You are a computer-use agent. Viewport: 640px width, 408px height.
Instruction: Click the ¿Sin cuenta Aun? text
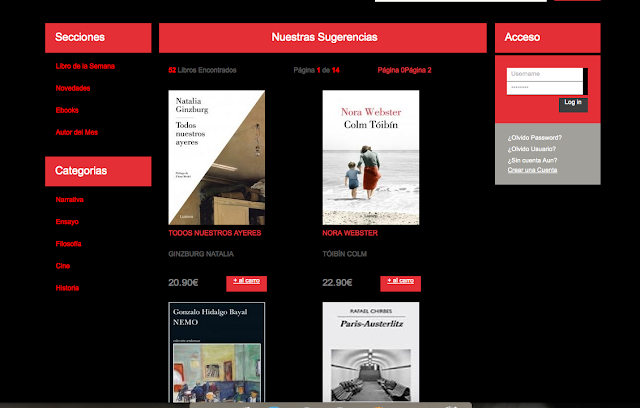click(x=532, y=160)
